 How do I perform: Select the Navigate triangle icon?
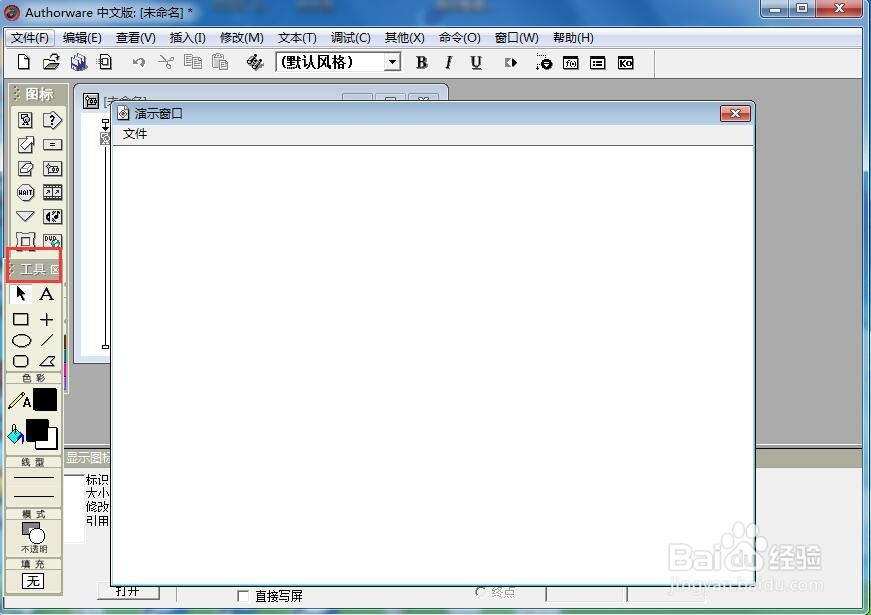pos(26,216)
